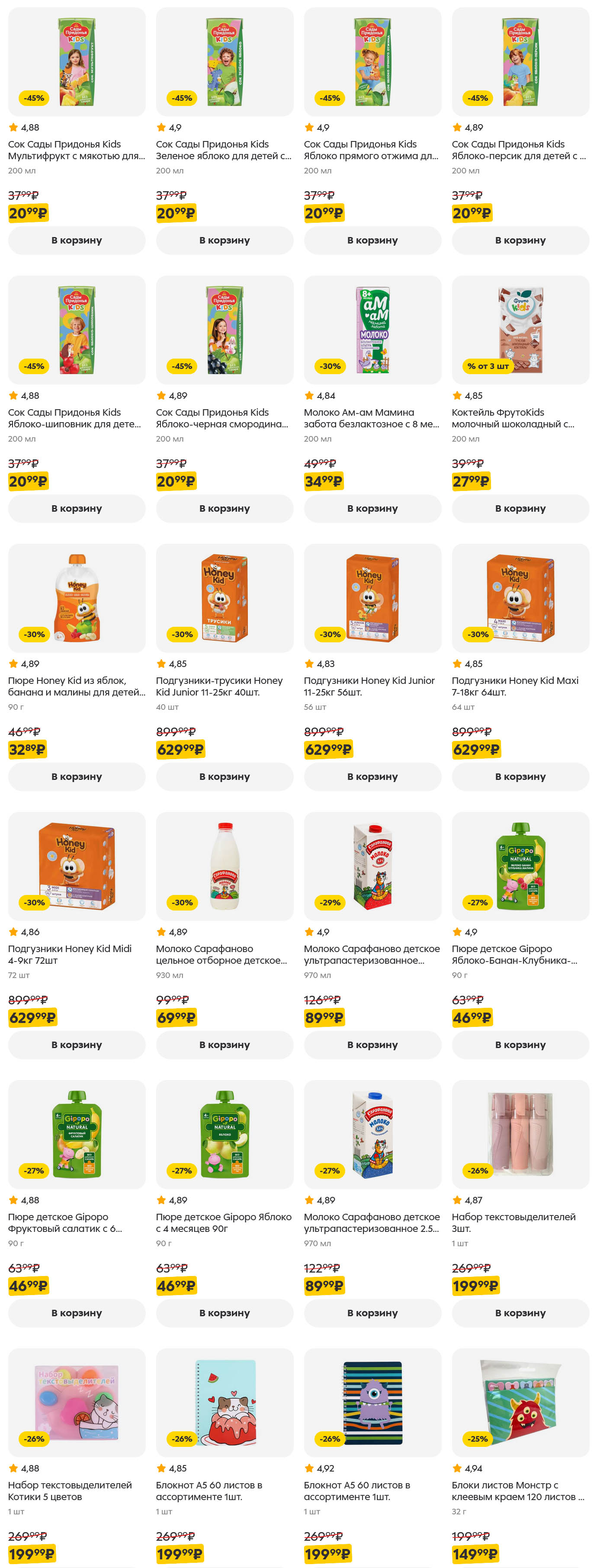Click the -29% discount badge
Screen dimensions: 600x1568
coord(330,903)
